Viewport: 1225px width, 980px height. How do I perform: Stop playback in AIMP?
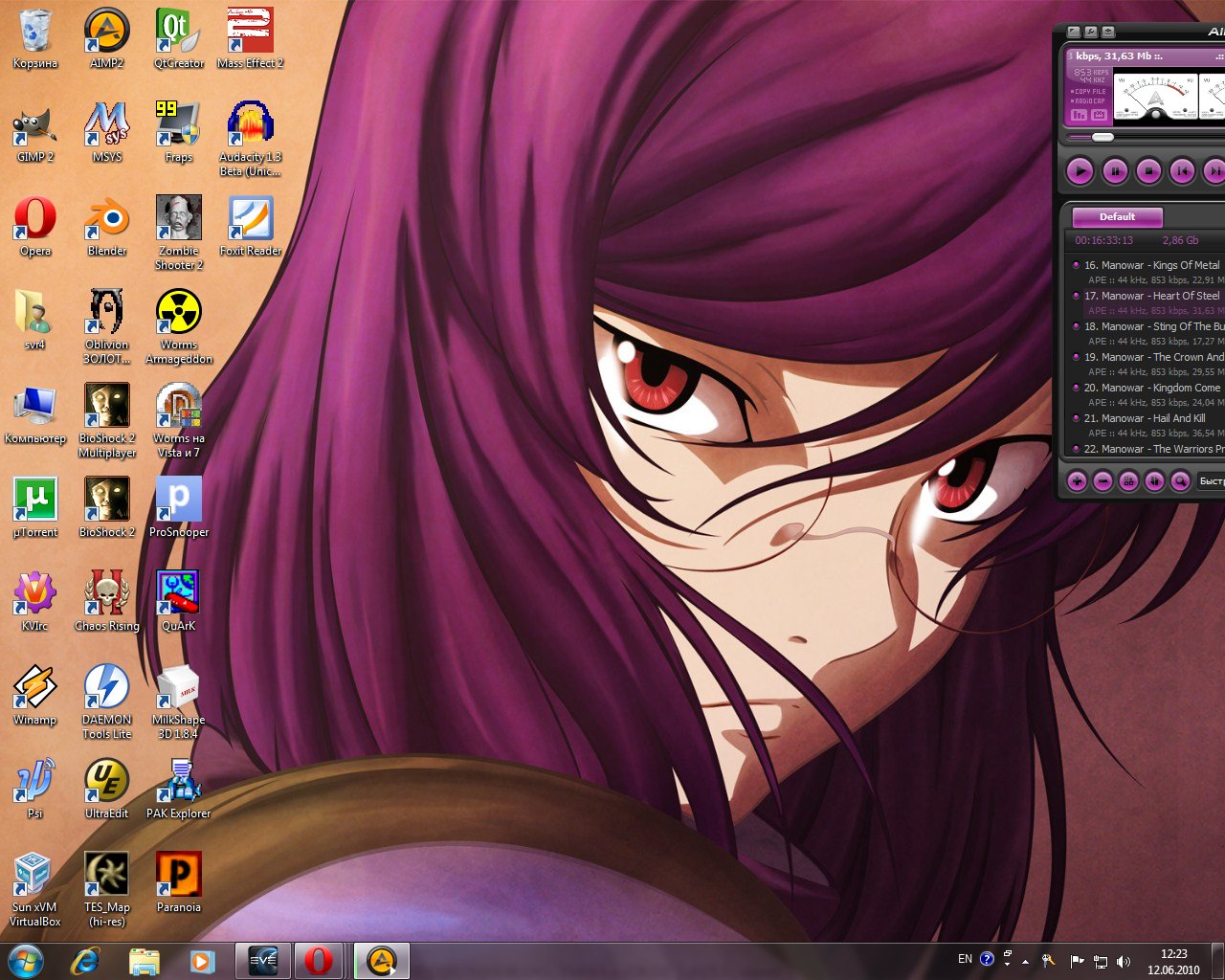pyautogui.click(x=1148, y=171)
